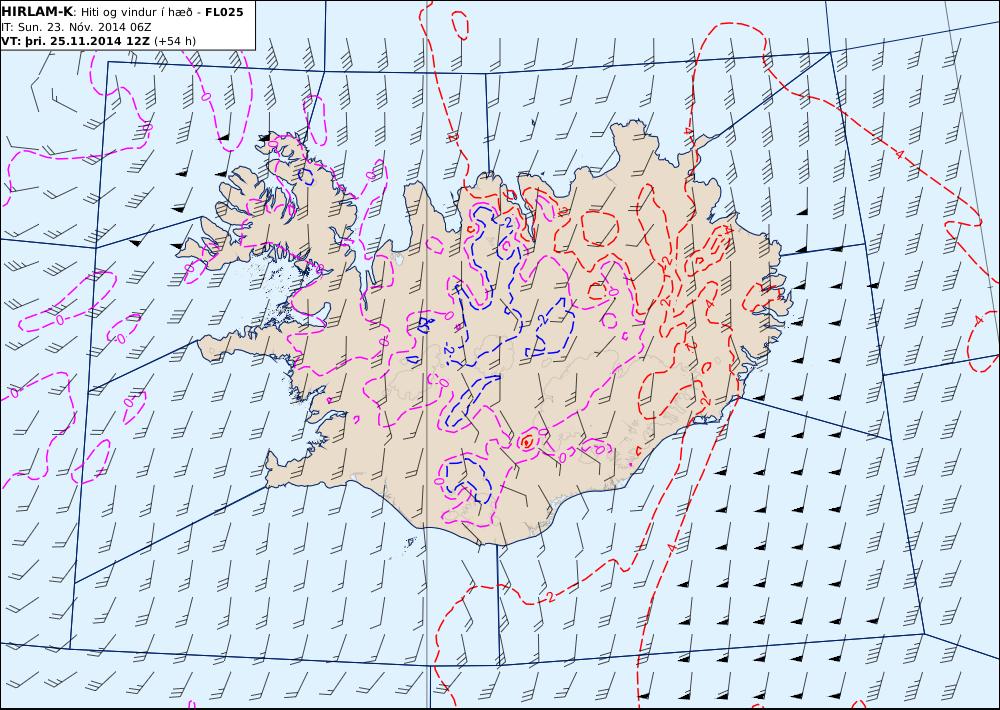
Task: Select the (+54 h) forecast offset text
Action: coord(175,41)
